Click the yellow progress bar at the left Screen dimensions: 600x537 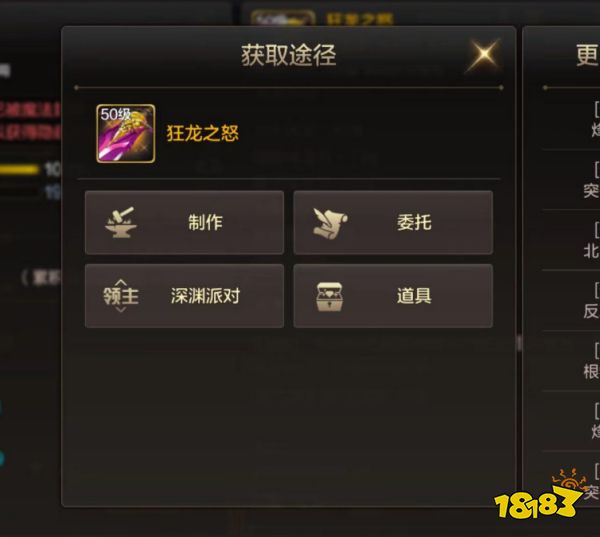(x=20, y=169)
